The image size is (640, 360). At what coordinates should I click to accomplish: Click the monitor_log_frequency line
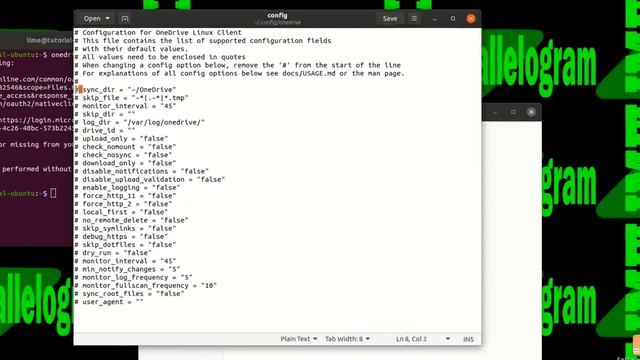coord(134,277)
